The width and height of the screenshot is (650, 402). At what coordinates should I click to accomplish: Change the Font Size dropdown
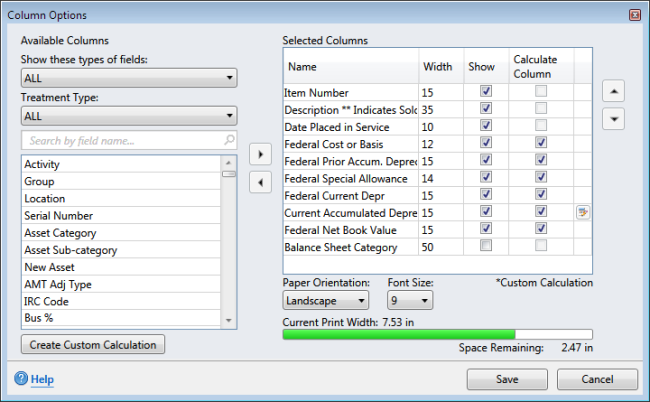coord(410,300)
